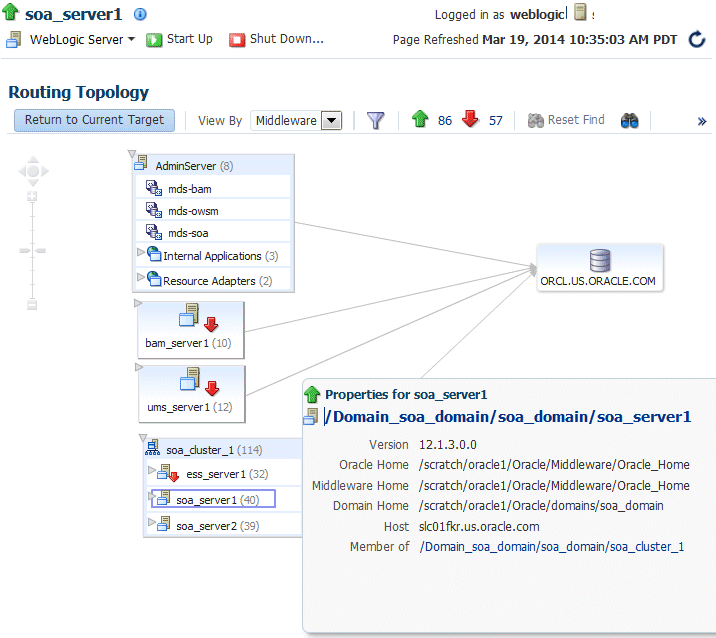The height and width of the screenshot is (638, 716).
Task: Click the green up status arrow by page title
Action: tap(11, 12)
